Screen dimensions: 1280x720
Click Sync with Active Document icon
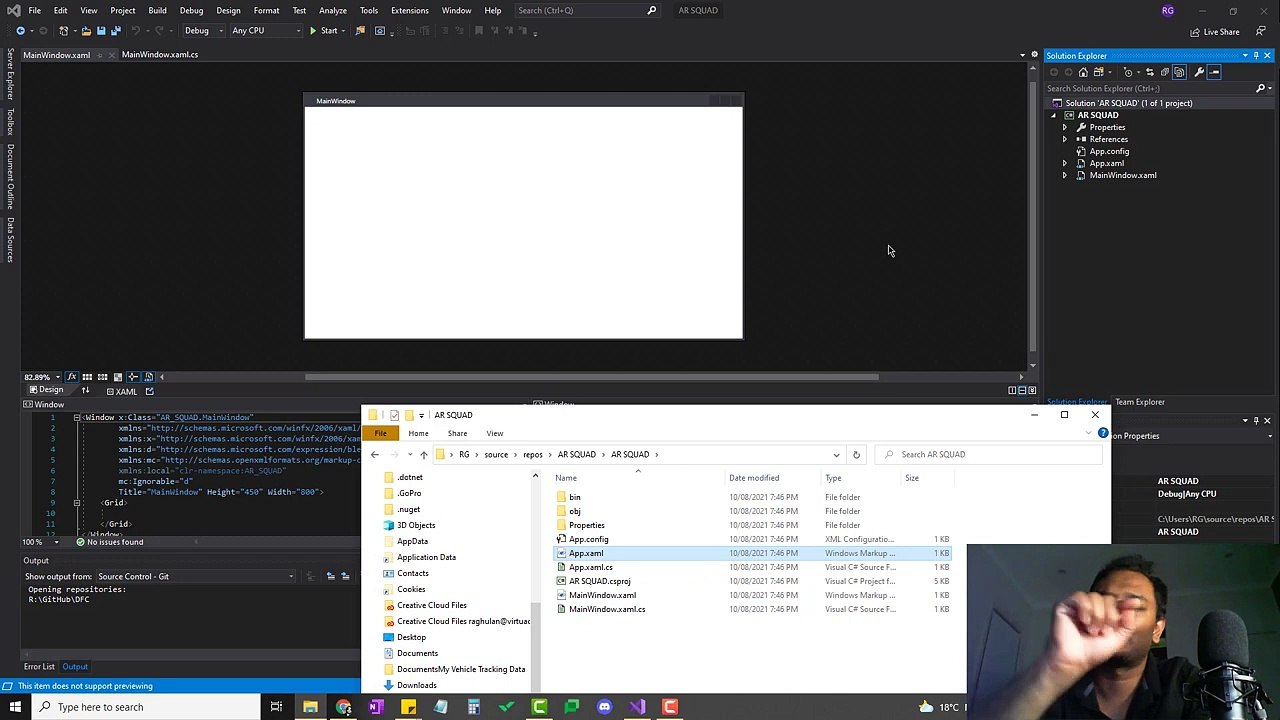[1150, 72]
